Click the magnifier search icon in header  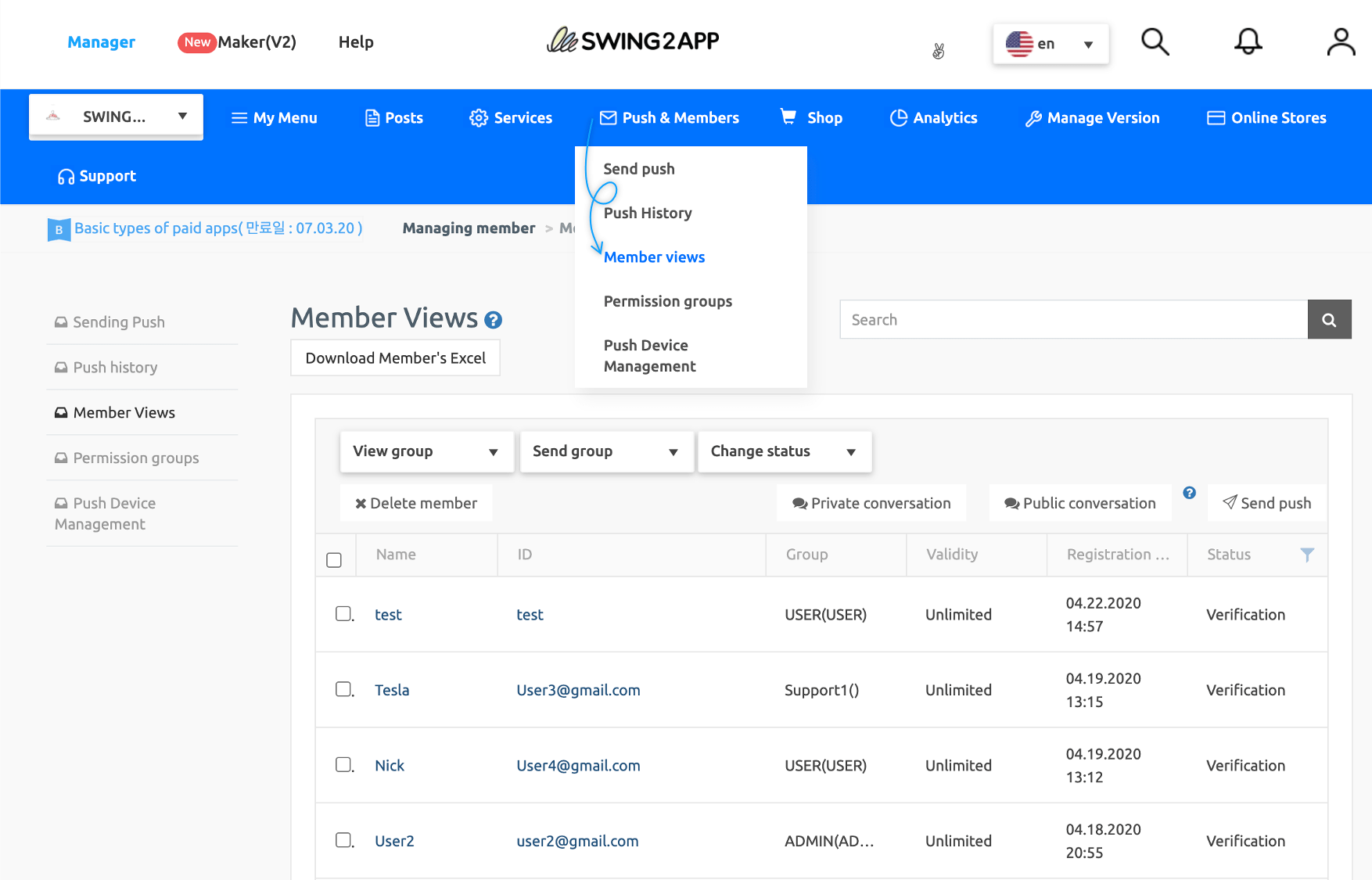click(1155, 42)
